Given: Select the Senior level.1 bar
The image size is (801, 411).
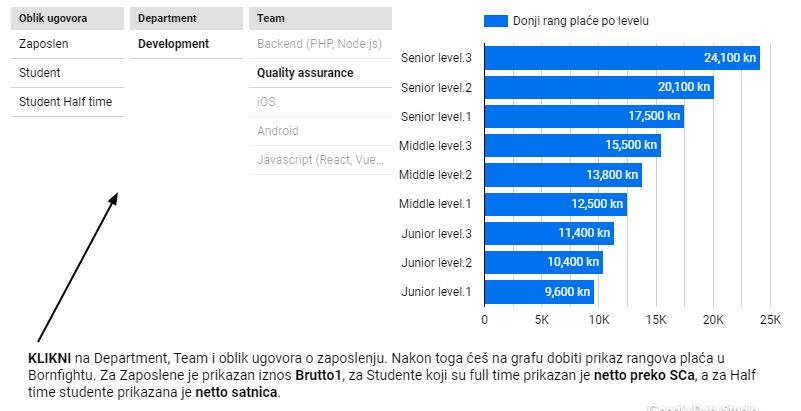Looking at the screenshot, I should click(x=584, y=116).
